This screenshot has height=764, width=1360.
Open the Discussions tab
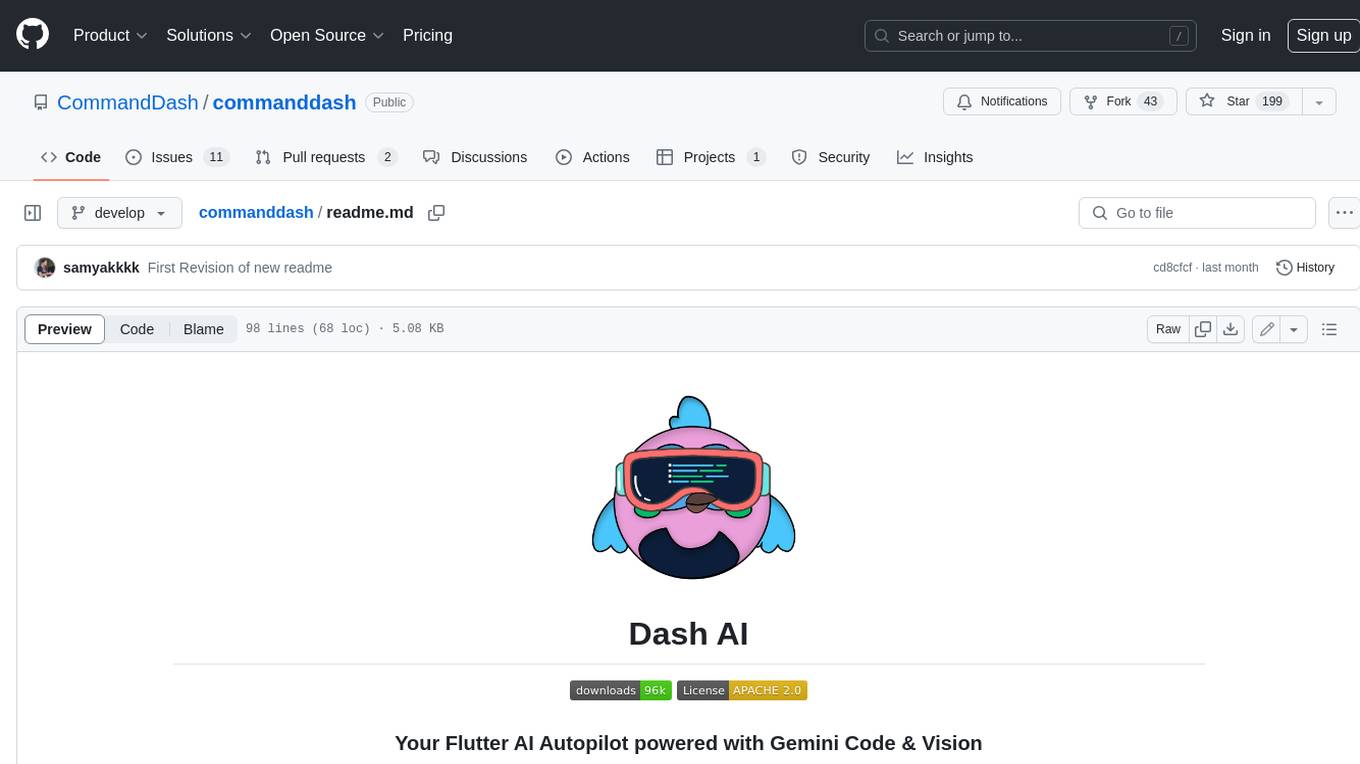[475, 157]
